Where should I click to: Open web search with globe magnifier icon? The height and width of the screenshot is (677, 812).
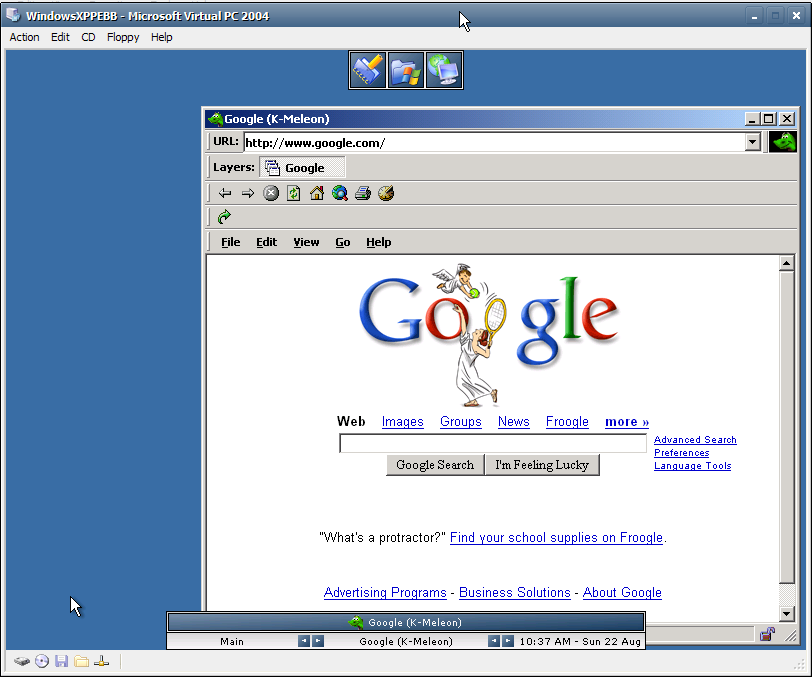coord(340,193)
